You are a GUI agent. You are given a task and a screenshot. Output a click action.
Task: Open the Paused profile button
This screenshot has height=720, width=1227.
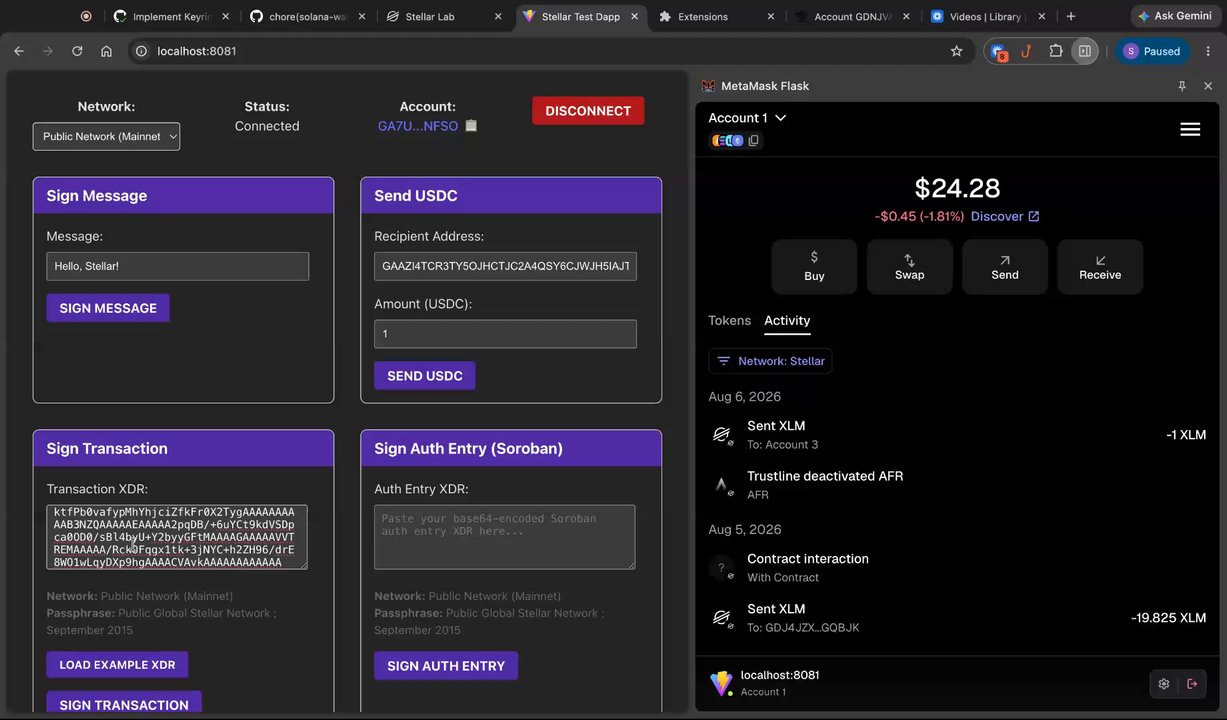pyautogui.click(x=1152, y=51)
